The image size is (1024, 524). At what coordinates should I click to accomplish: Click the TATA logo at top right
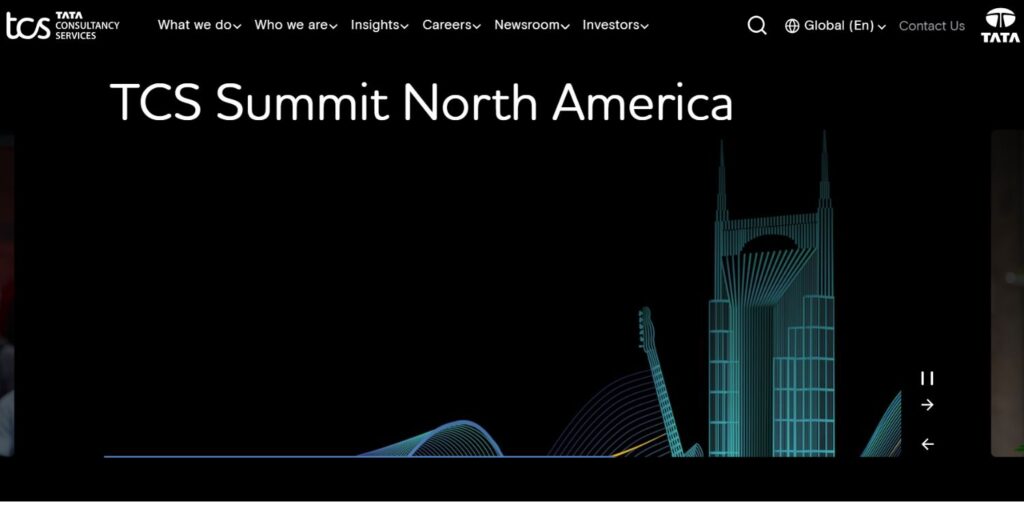(x=1000, y=26)
